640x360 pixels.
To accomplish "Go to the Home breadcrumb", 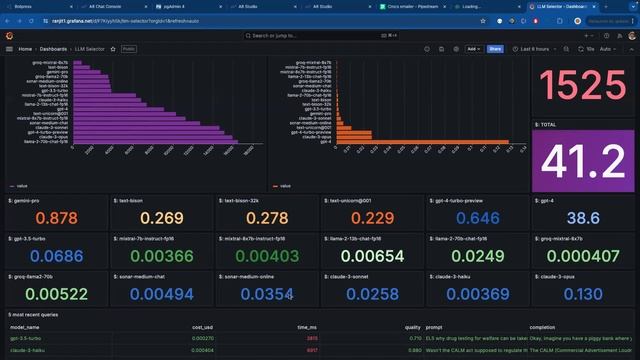I will [25, 49].
